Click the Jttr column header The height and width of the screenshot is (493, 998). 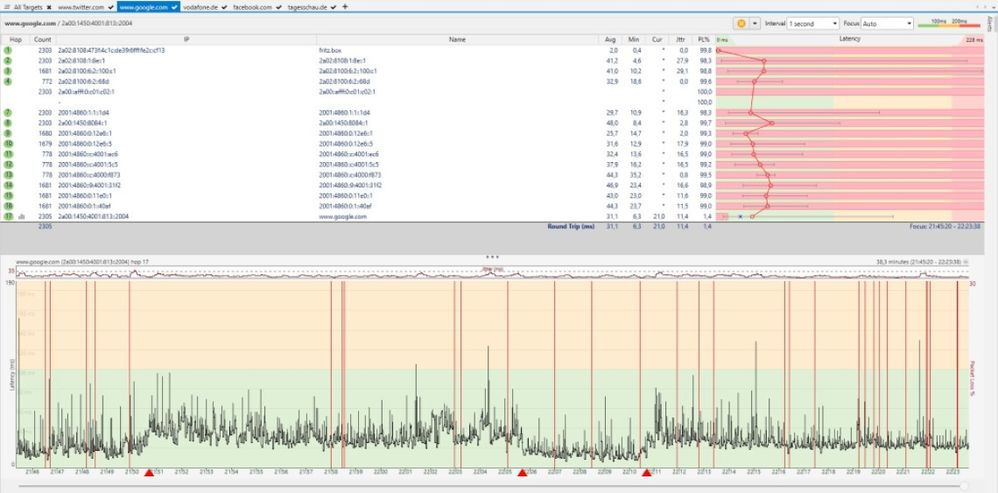click(x=680, y=39)
